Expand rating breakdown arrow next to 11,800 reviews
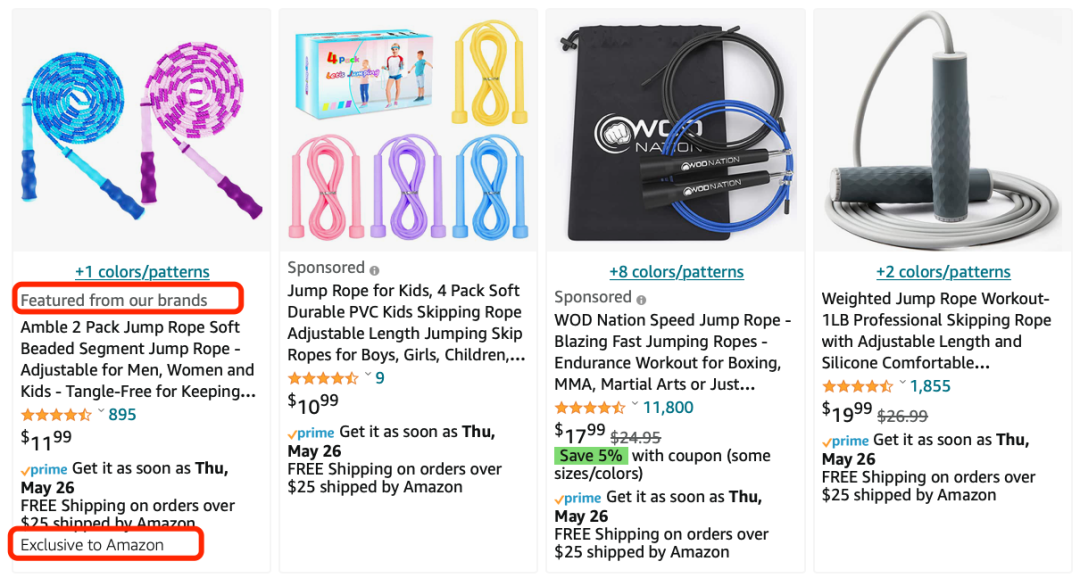The height and width of the screenshot is (578, 1080). pos(635,406)
